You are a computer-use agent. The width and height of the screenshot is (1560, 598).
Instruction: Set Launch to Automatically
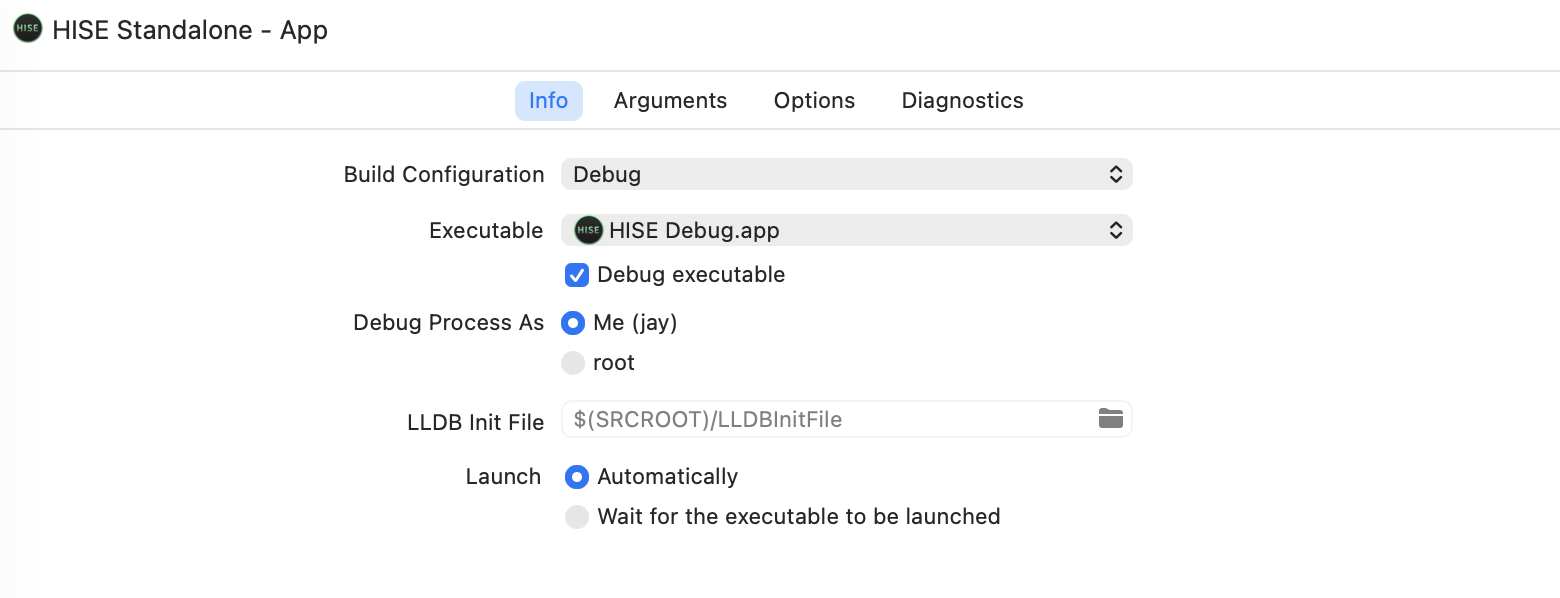[576, 477]
